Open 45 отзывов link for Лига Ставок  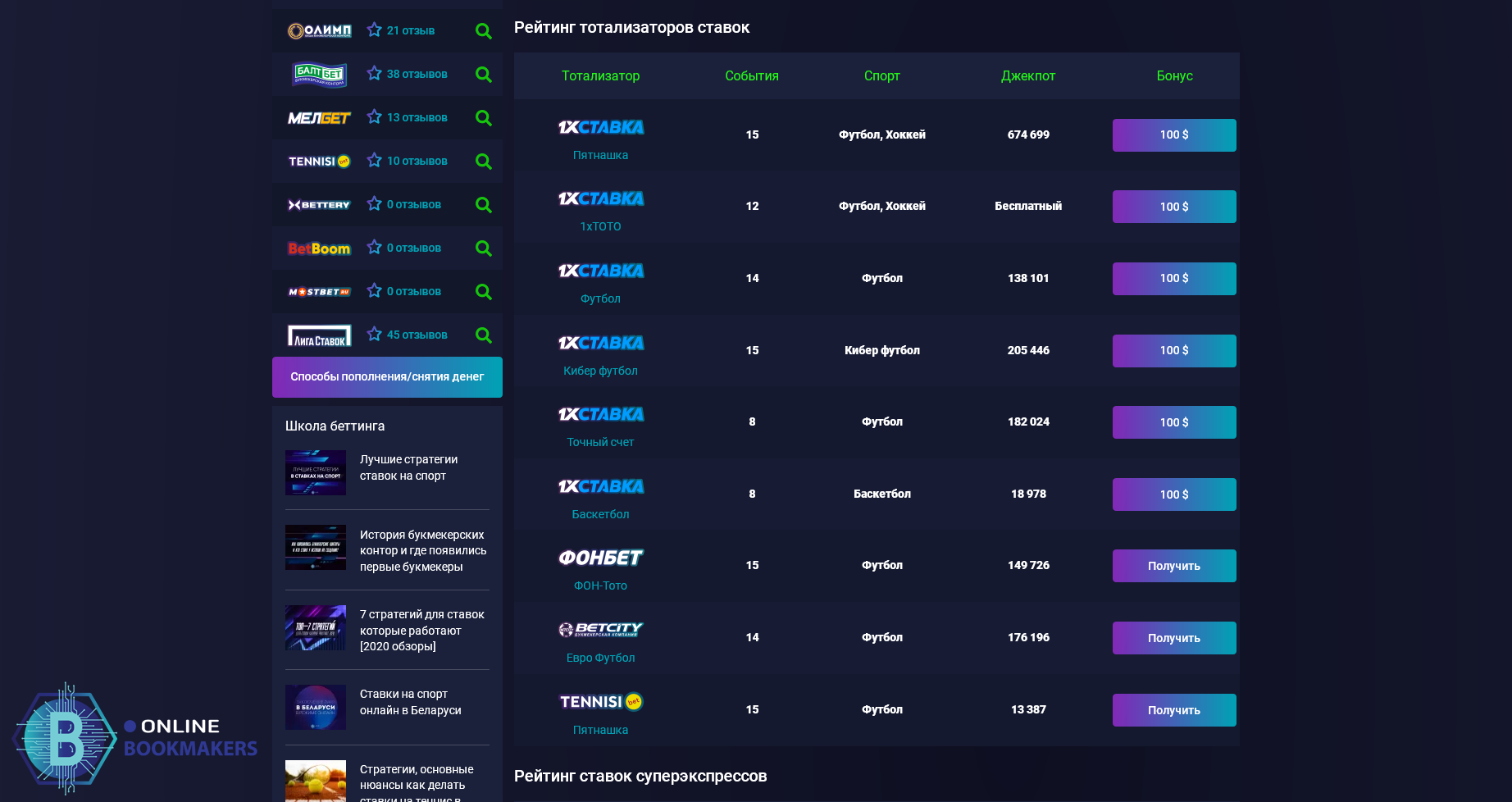pos(417,335)
